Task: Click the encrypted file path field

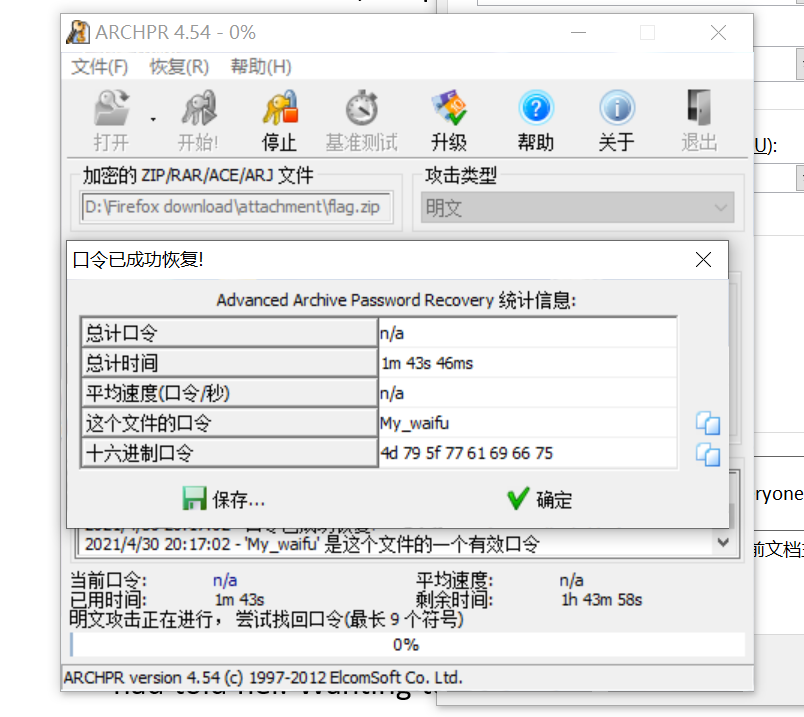Action: (x=236, y=207)
